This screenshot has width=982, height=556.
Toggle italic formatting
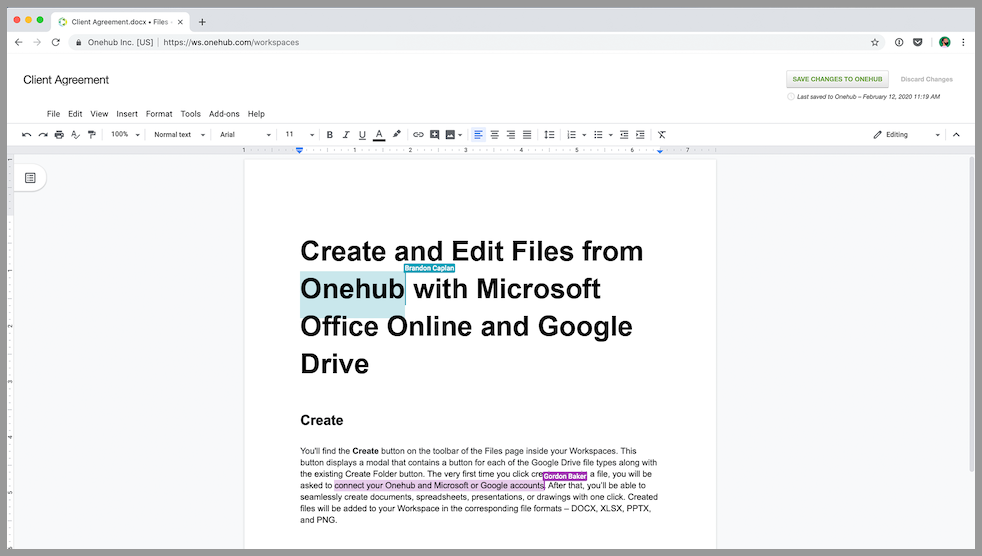pos(346,135)
